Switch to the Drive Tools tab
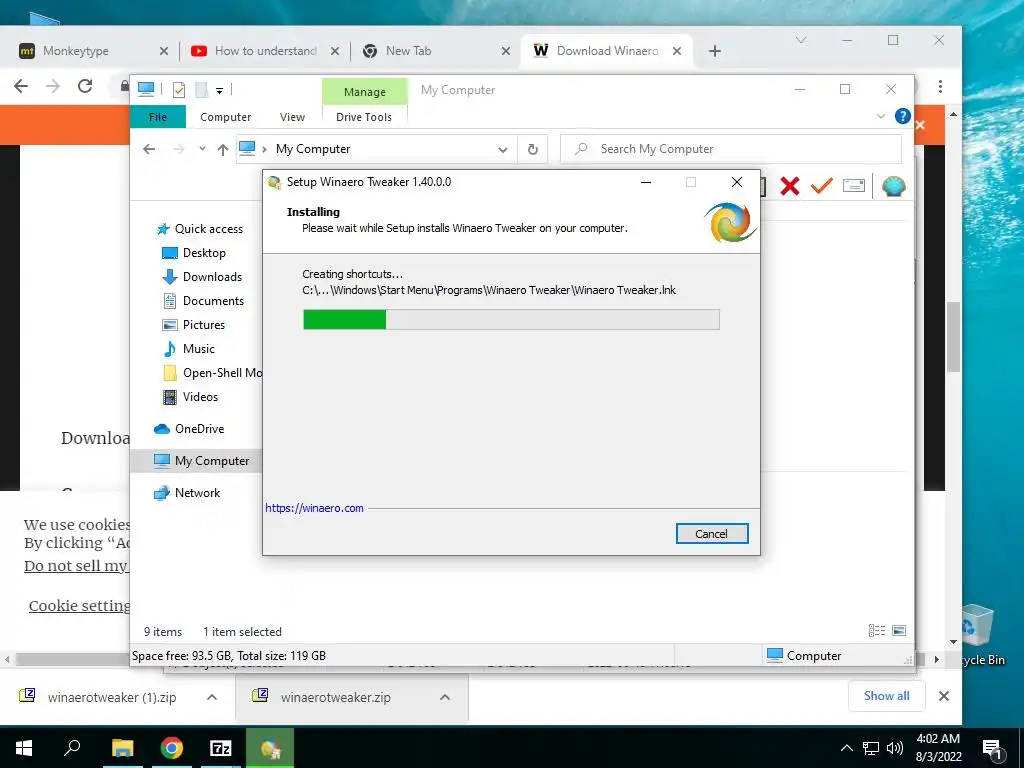Image resolution: width=1024 pixels, height=768 pixels. point(364,117)
